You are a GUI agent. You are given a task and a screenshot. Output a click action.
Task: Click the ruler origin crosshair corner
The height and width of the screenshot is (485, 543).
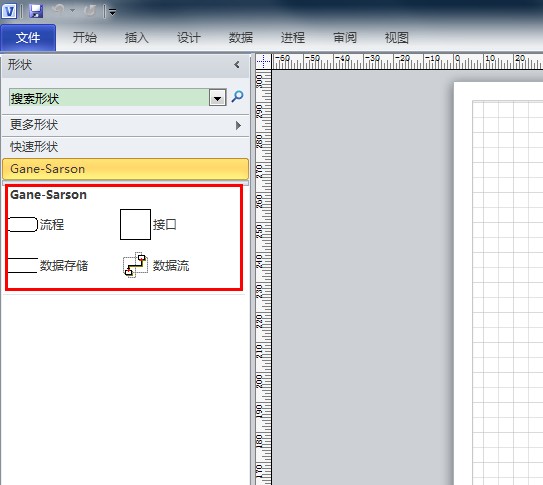(x=264, y=62)
